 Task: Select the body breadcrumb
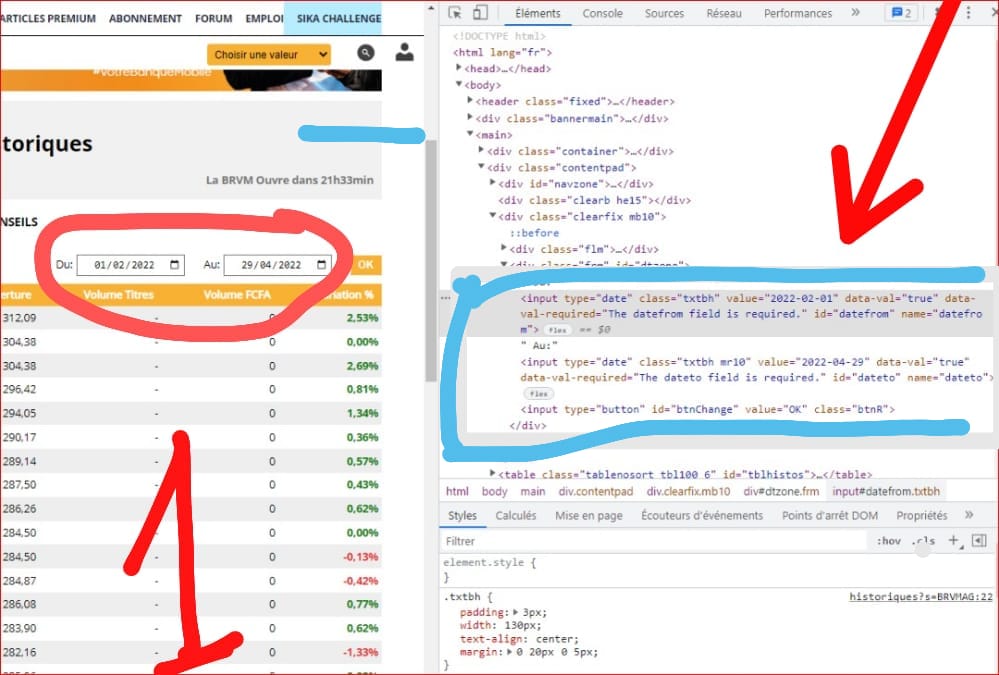pos(494,491)
